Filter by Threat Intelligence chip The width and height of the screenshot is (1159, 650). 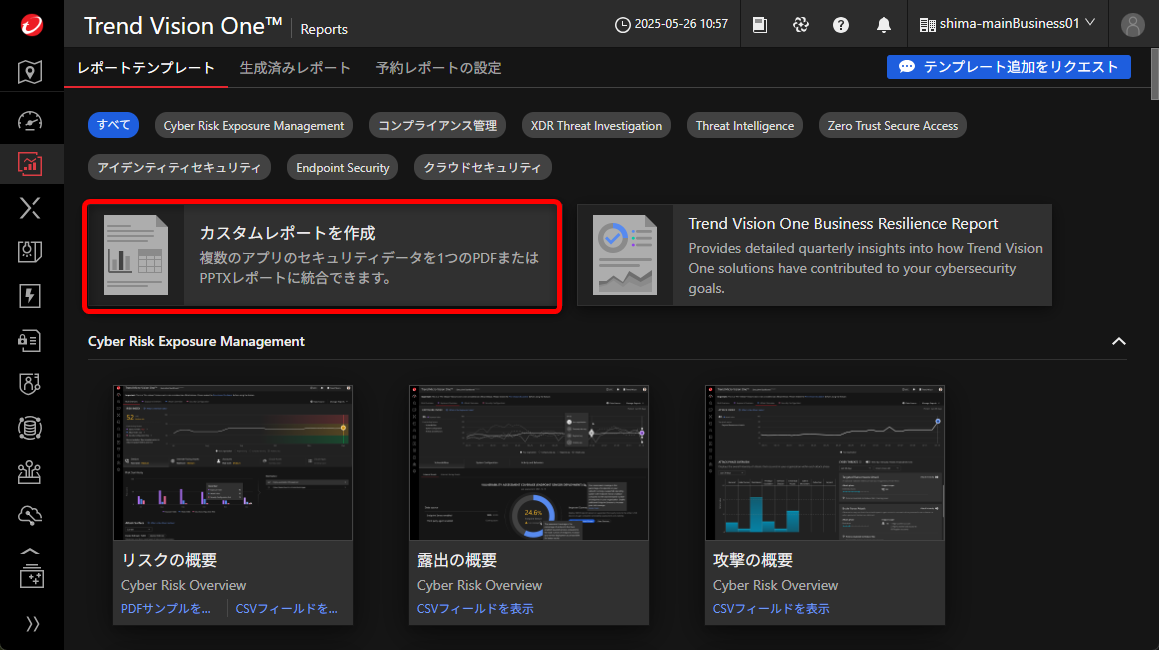[x=745, y=126]
